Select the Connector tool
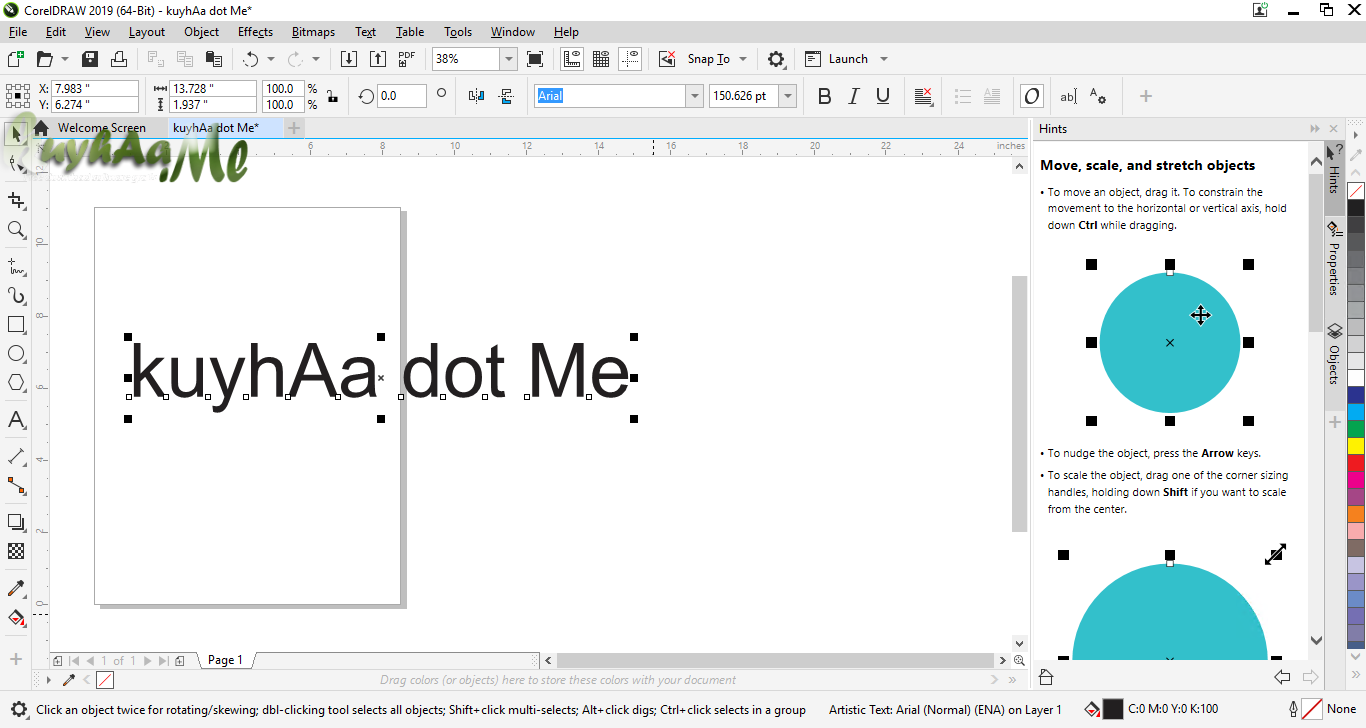Viewport: 1366px width, 728px height. [16, 486]
